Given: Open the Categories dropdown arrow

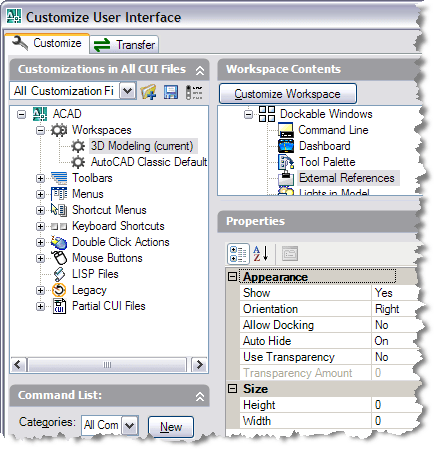Looking at the screenshot, I should point(129,425).
